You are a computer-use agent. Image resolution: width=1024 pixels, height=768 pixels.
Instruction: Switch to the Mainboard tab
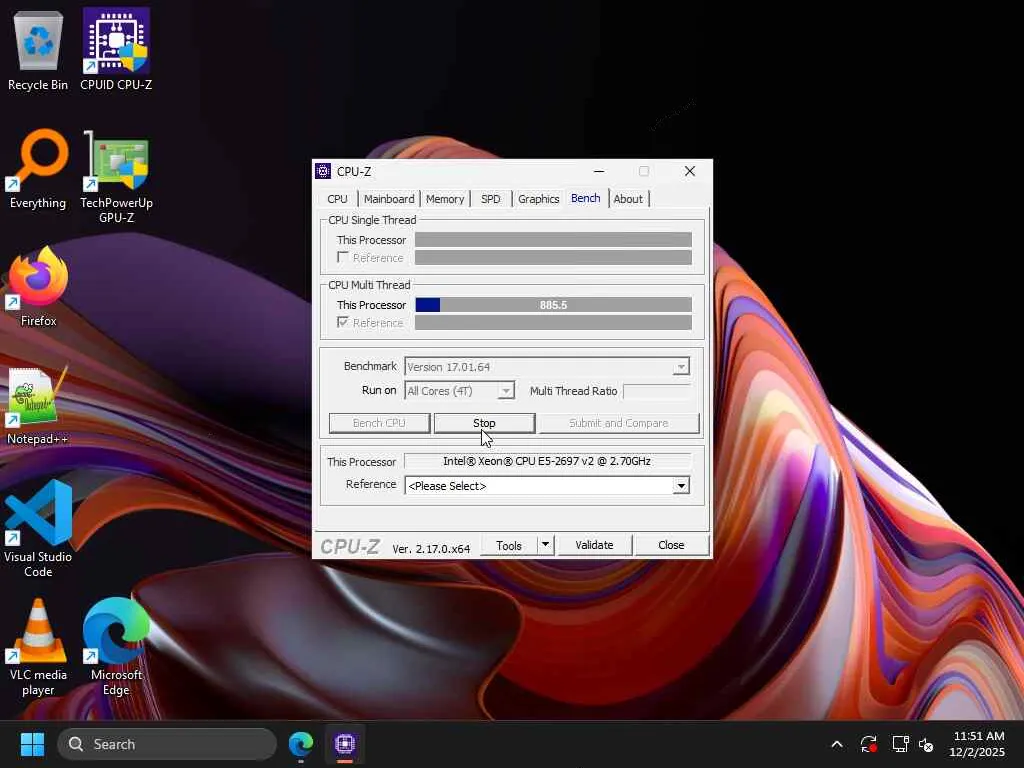click(388, 199)
